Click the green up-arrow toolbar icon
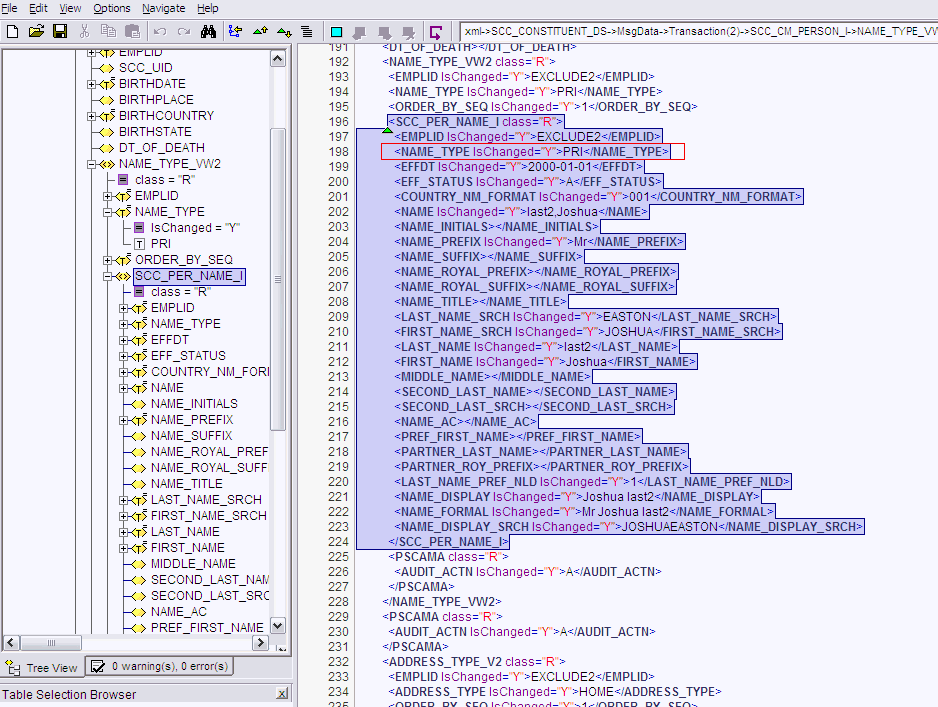The width and height of the screenshot is (938, 707). click(260, 32)
